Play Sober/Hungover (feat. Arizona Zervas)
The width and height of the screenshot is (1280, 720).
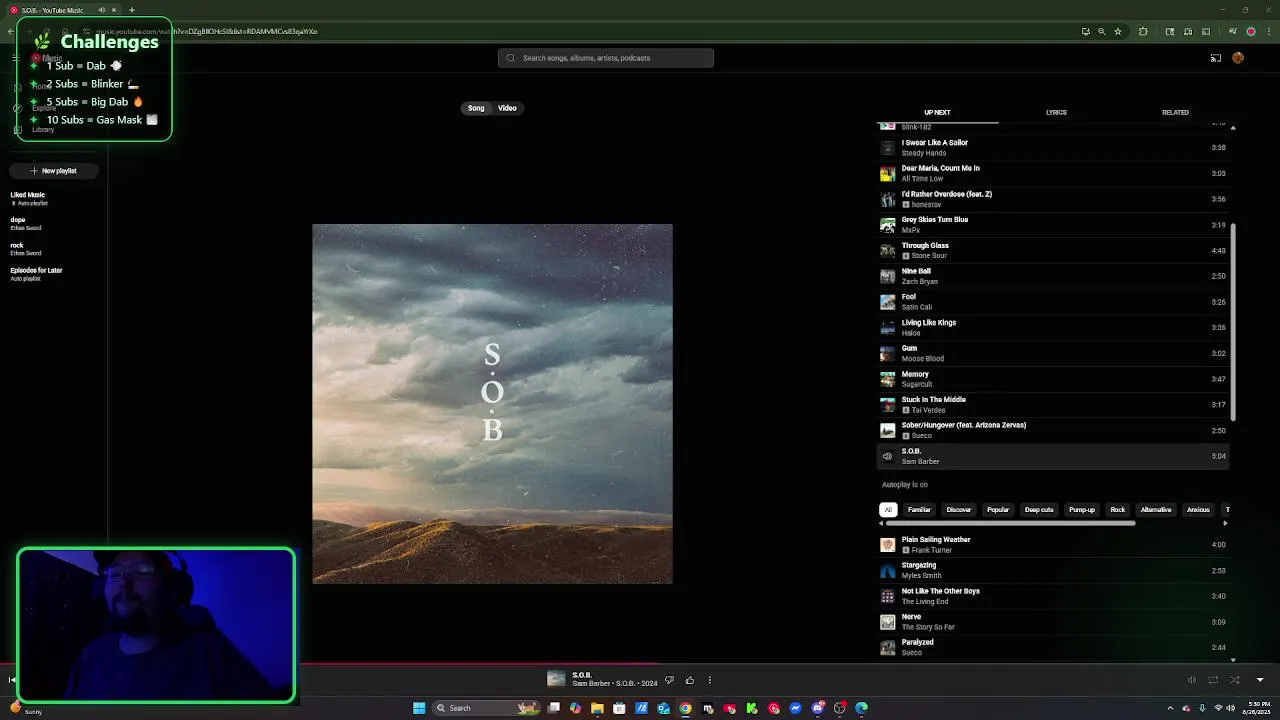pyautogui.click(x=1053, y=430)
